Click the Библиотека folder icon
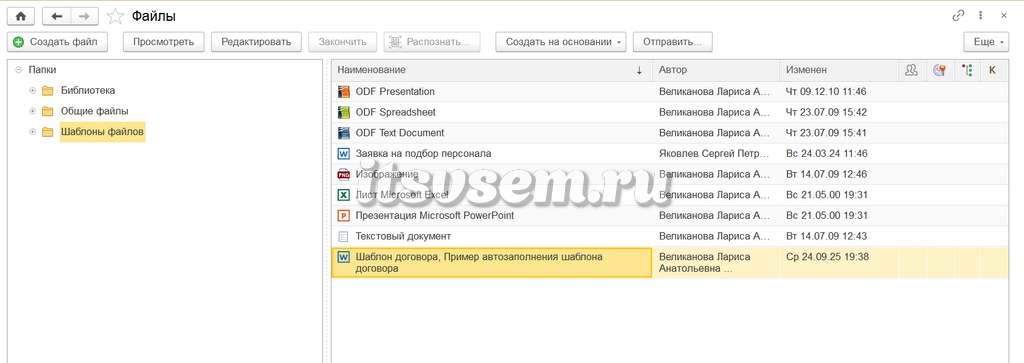 point(47,91)
